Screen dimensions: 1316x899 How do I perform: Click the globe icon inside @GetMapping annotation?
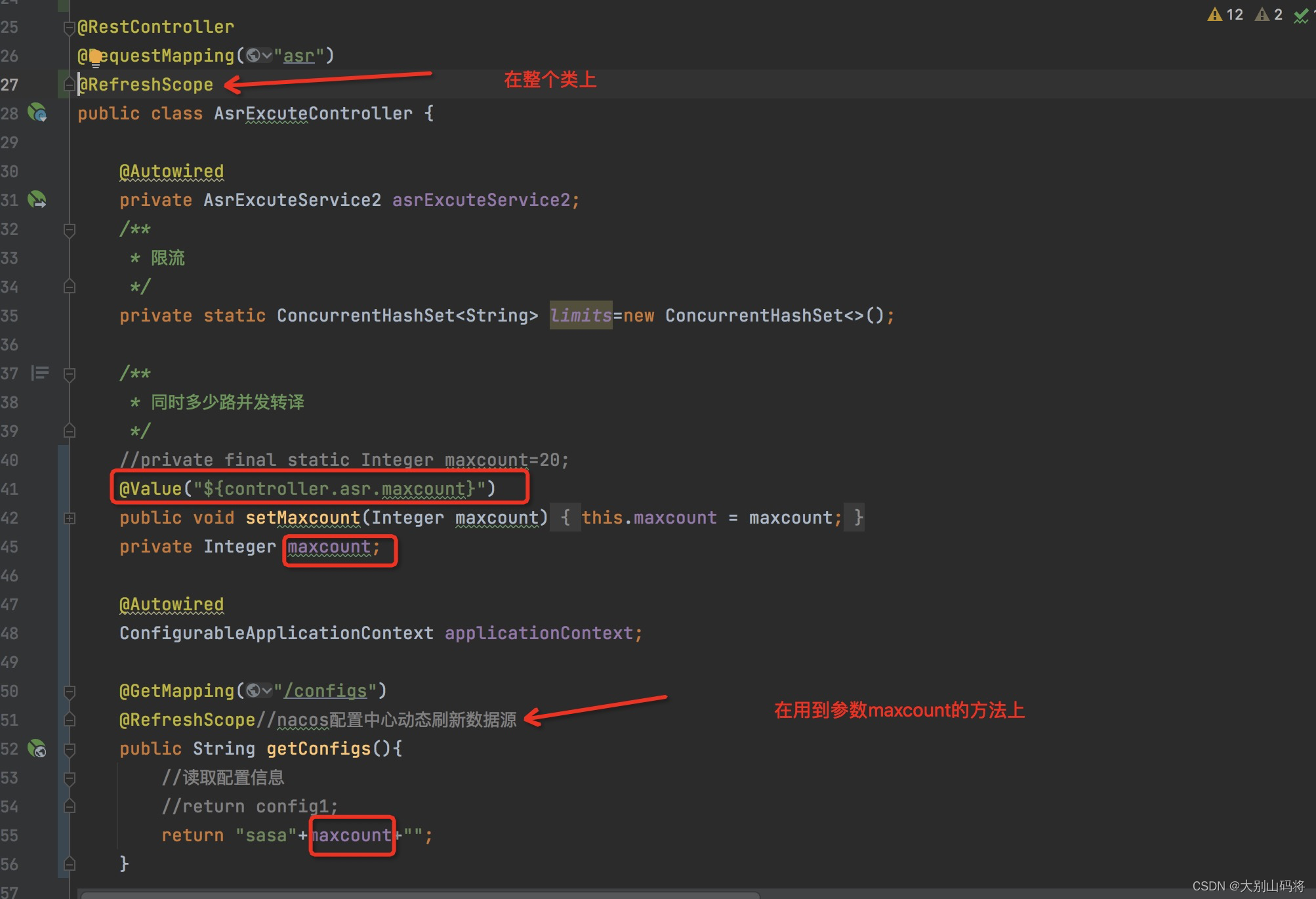[x=253, y=690]
